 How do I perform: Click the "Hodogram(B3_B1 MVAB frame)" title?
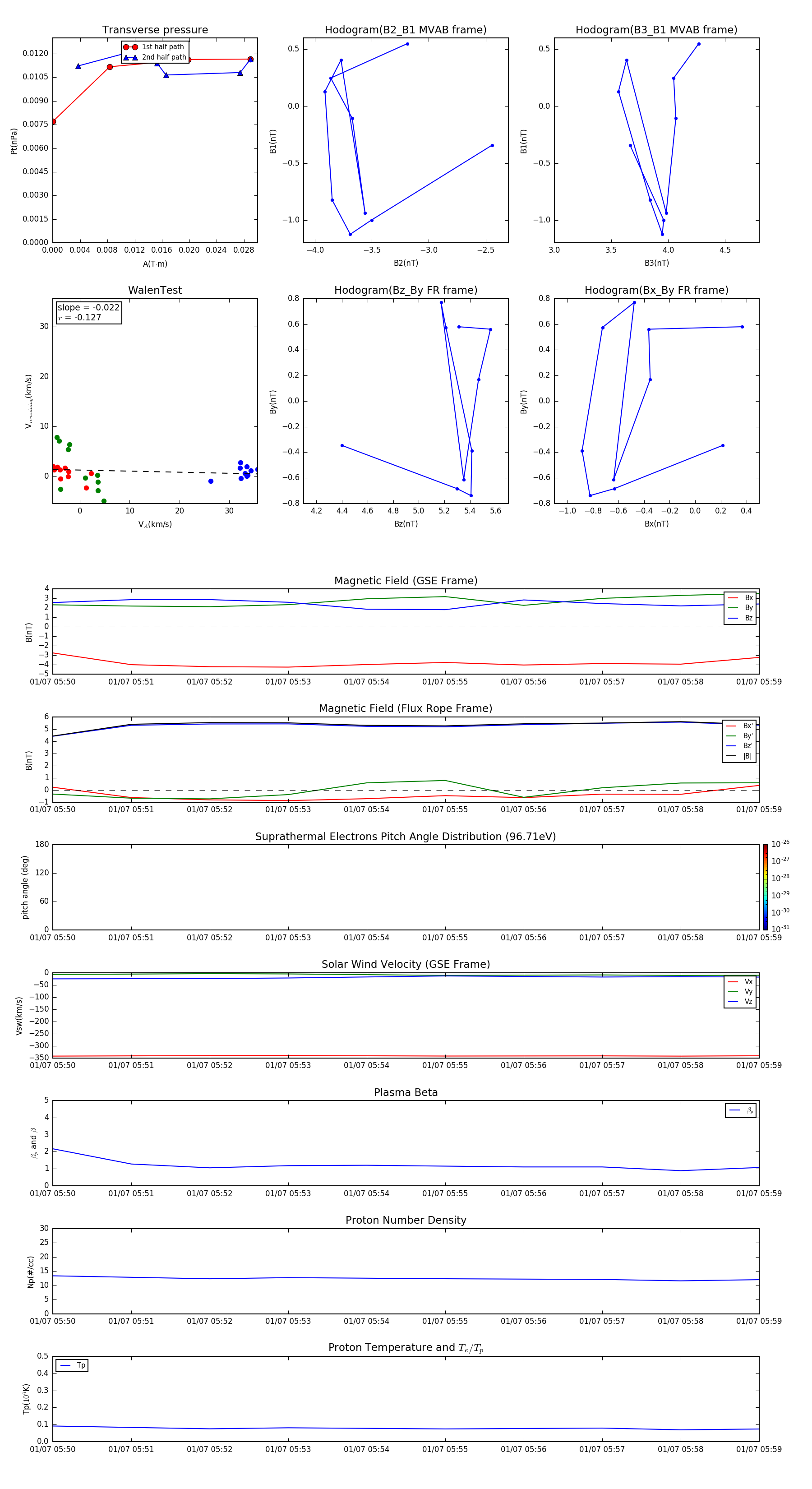656,30
